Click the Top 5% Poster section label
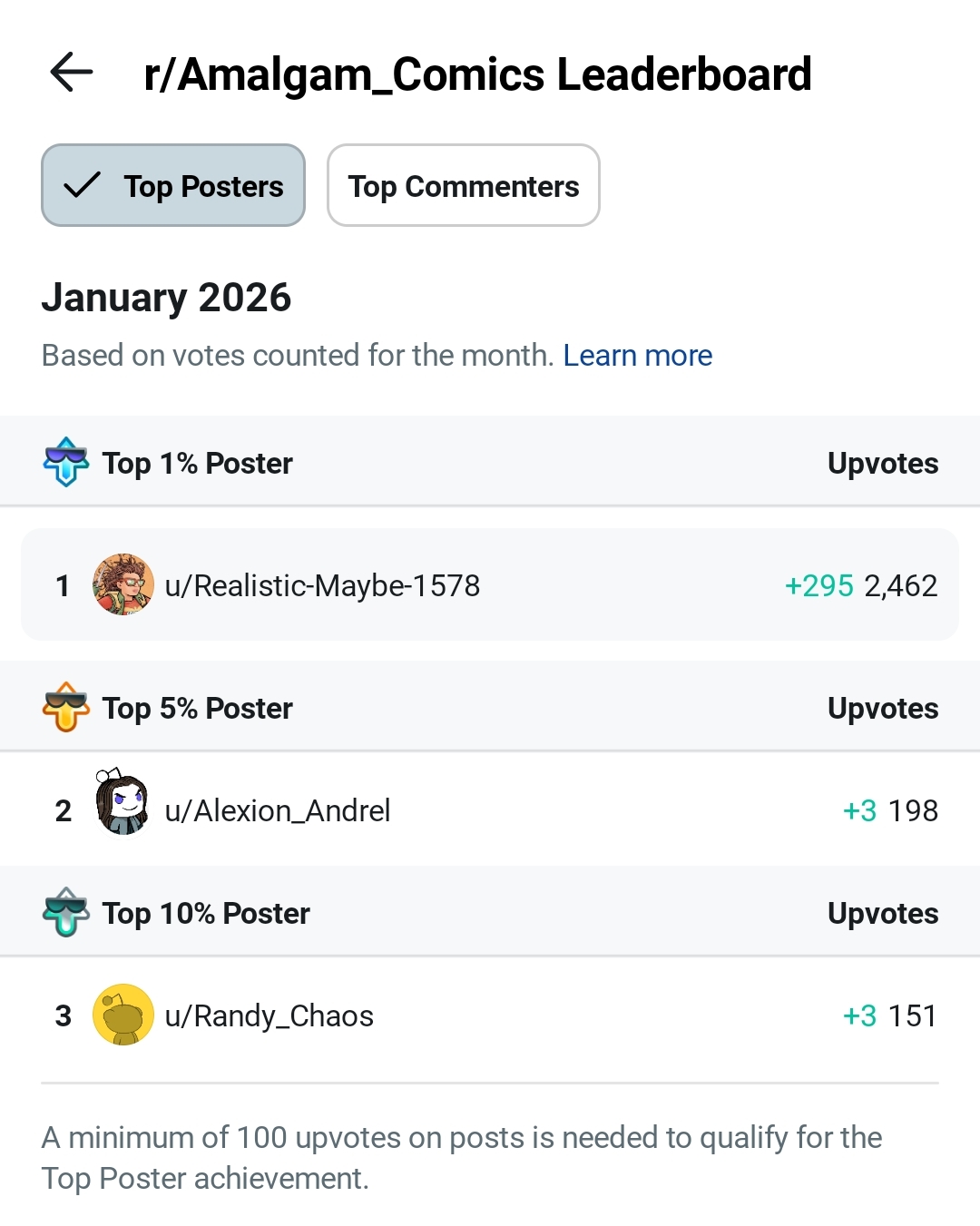Screen dimensions: 980x1226 (x=198, y=709)
